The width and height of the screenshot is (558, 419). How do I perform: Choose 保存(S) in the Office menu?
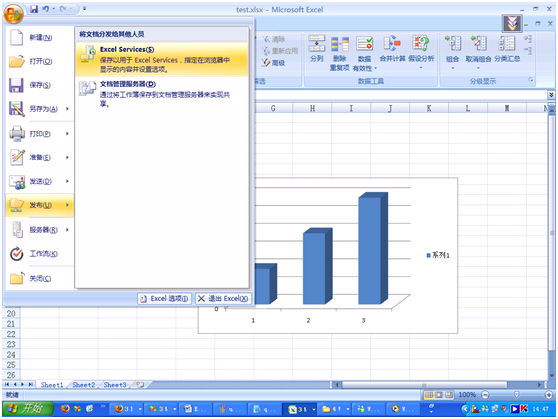39,85
